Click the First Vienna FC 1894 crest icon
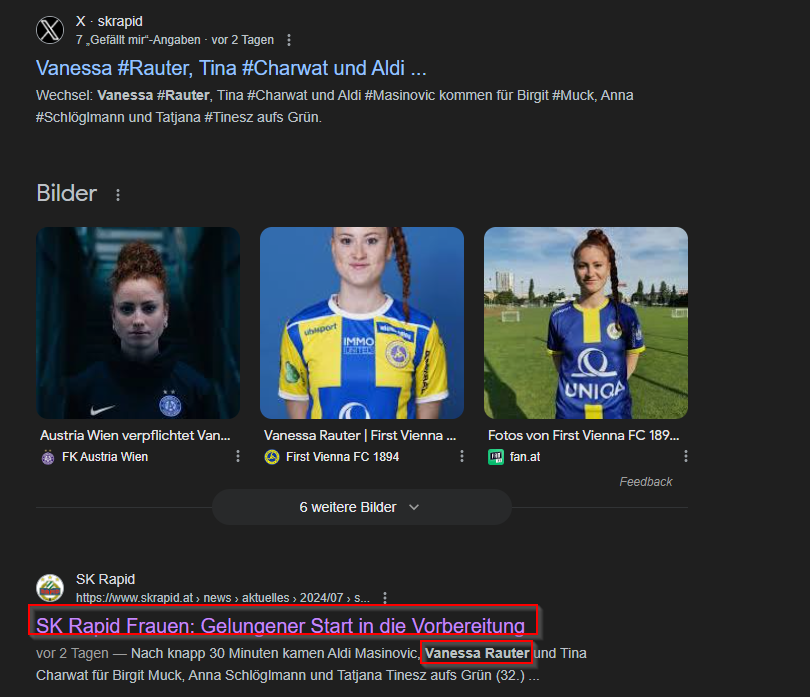 (272, 457)
